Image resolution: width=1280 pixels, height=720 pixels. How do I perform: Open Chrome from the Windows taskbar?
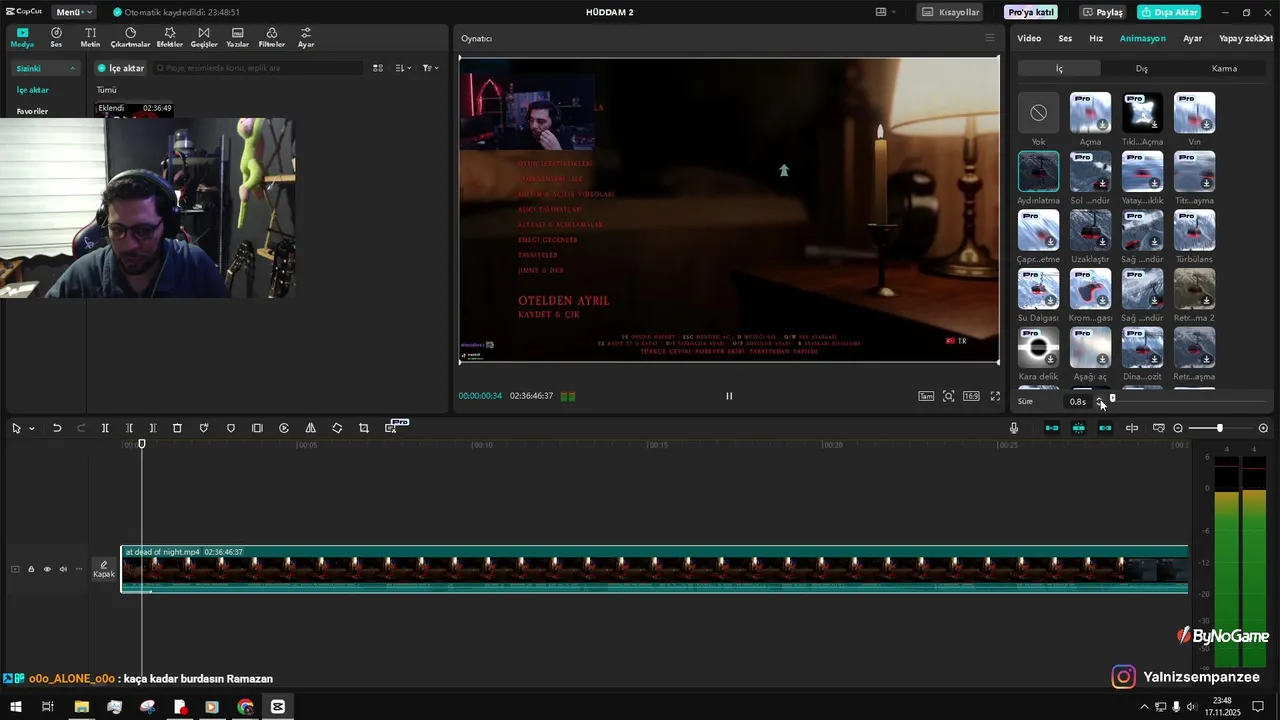(245, 707)
